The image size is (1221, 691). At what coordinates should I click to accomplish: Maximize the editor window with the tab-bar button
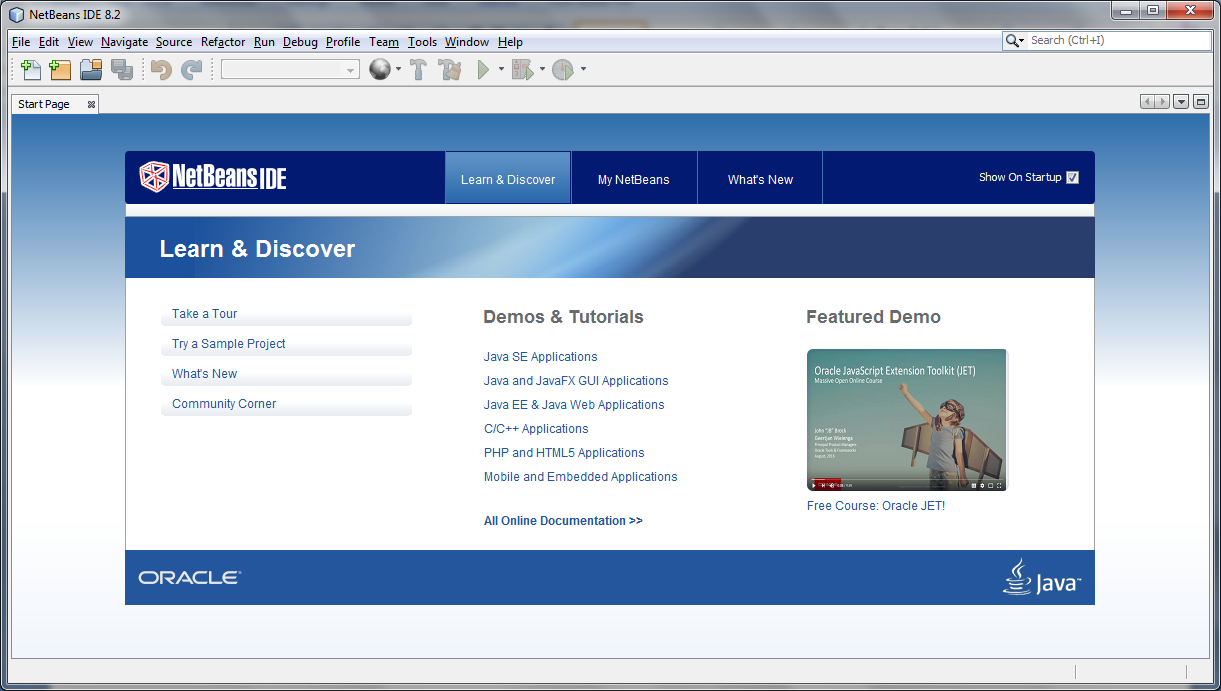pos(1200,102)
